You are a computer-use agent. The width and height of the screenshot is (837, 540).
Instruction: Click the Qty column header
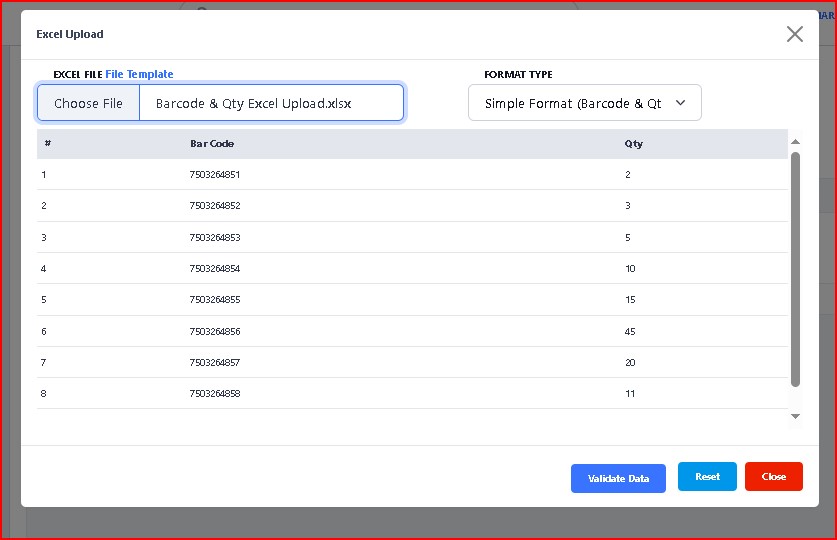634,144
